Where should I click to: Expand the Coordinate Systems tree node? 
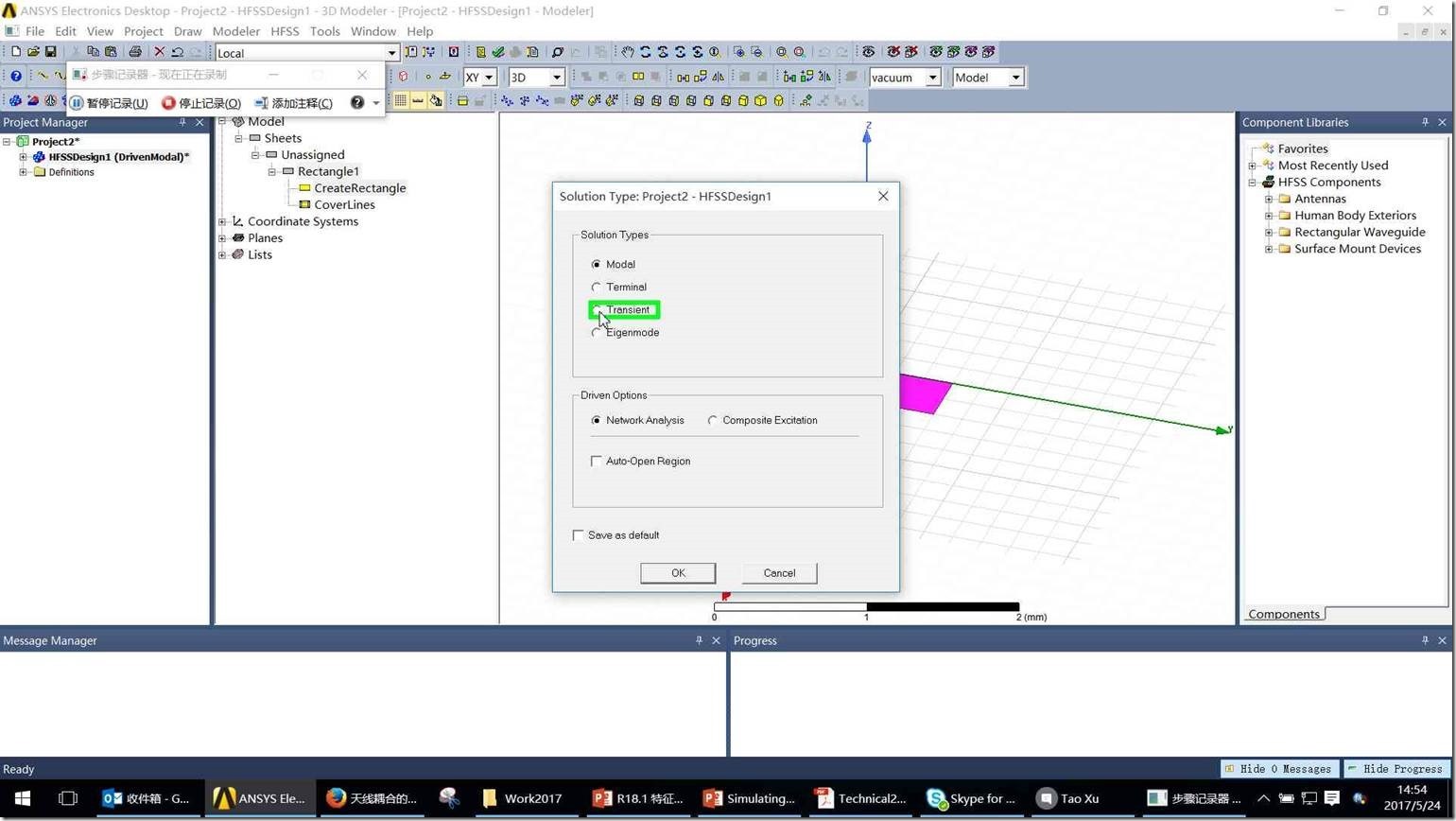222,221
